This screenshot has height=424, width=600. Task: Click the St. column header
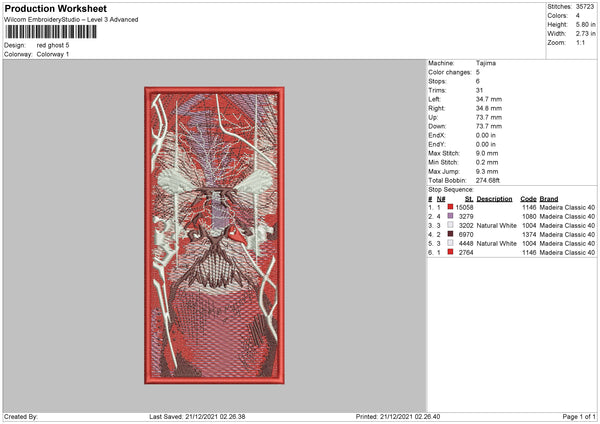coord(469,198)
